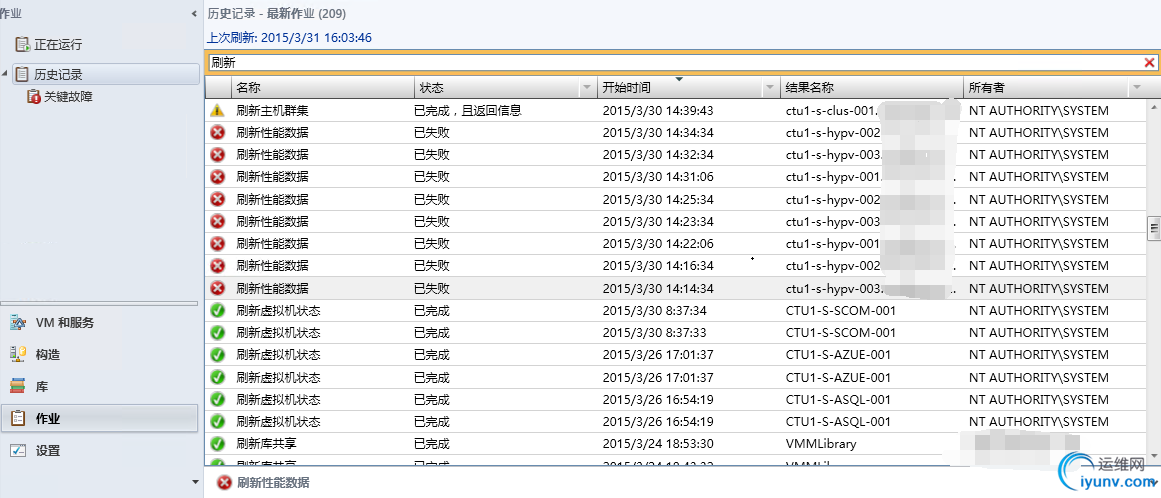Viewport: 1161px width, 498px height.
Task: Clear the search filter with red X
Action: pos(1149,63)
